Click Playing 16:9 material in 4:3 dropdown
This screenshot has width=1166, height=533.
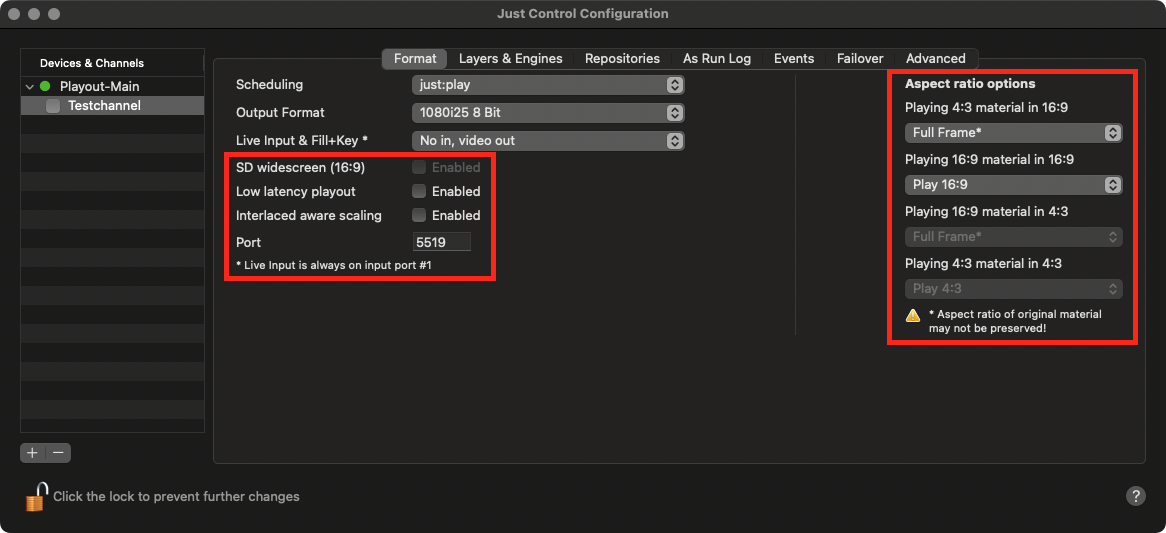(x=1014, y=236)
